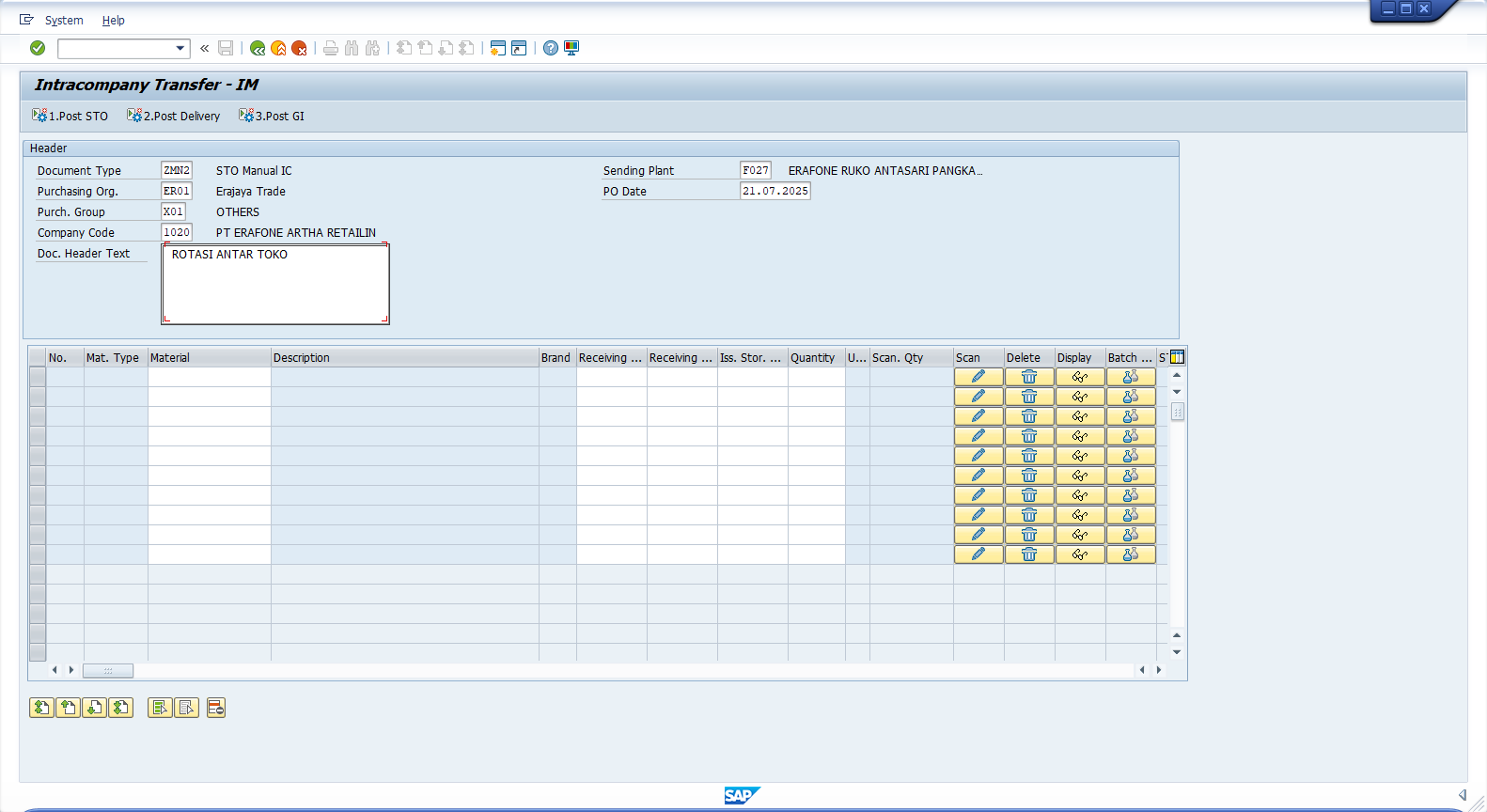1487x812 pixels.
Task: Click the Create New Session icon
Action: pyautogui.click(x=498, y=48)
